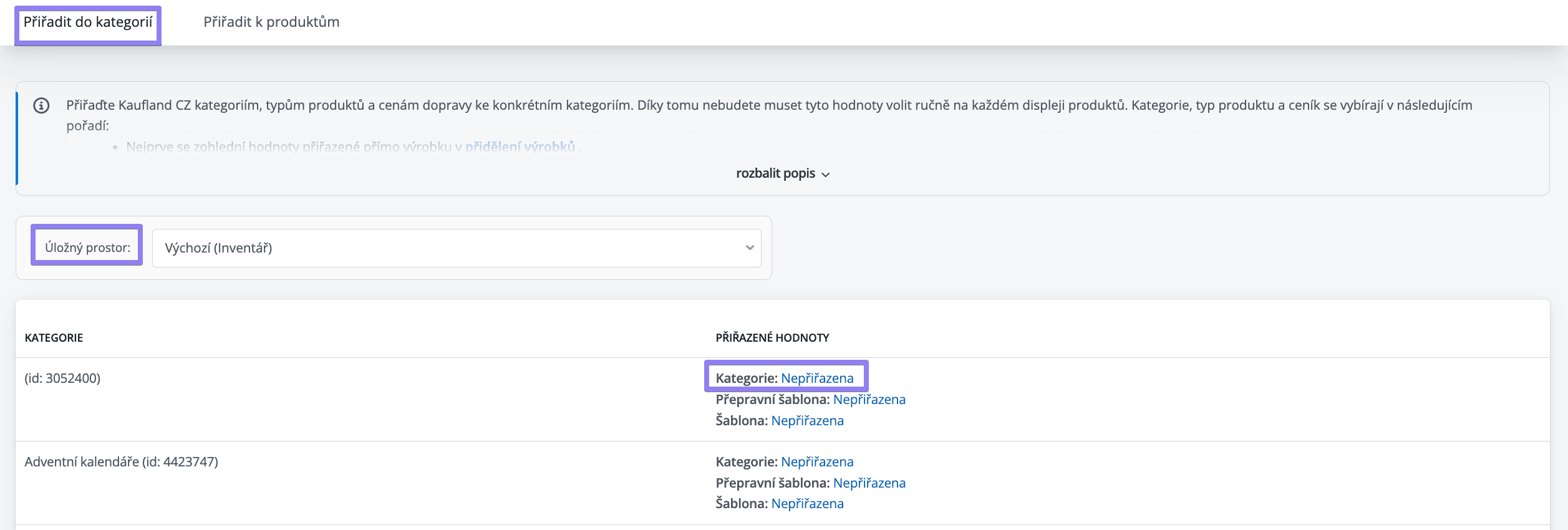Click the chevron icon beside rozbalit popis

coord(825,175)
